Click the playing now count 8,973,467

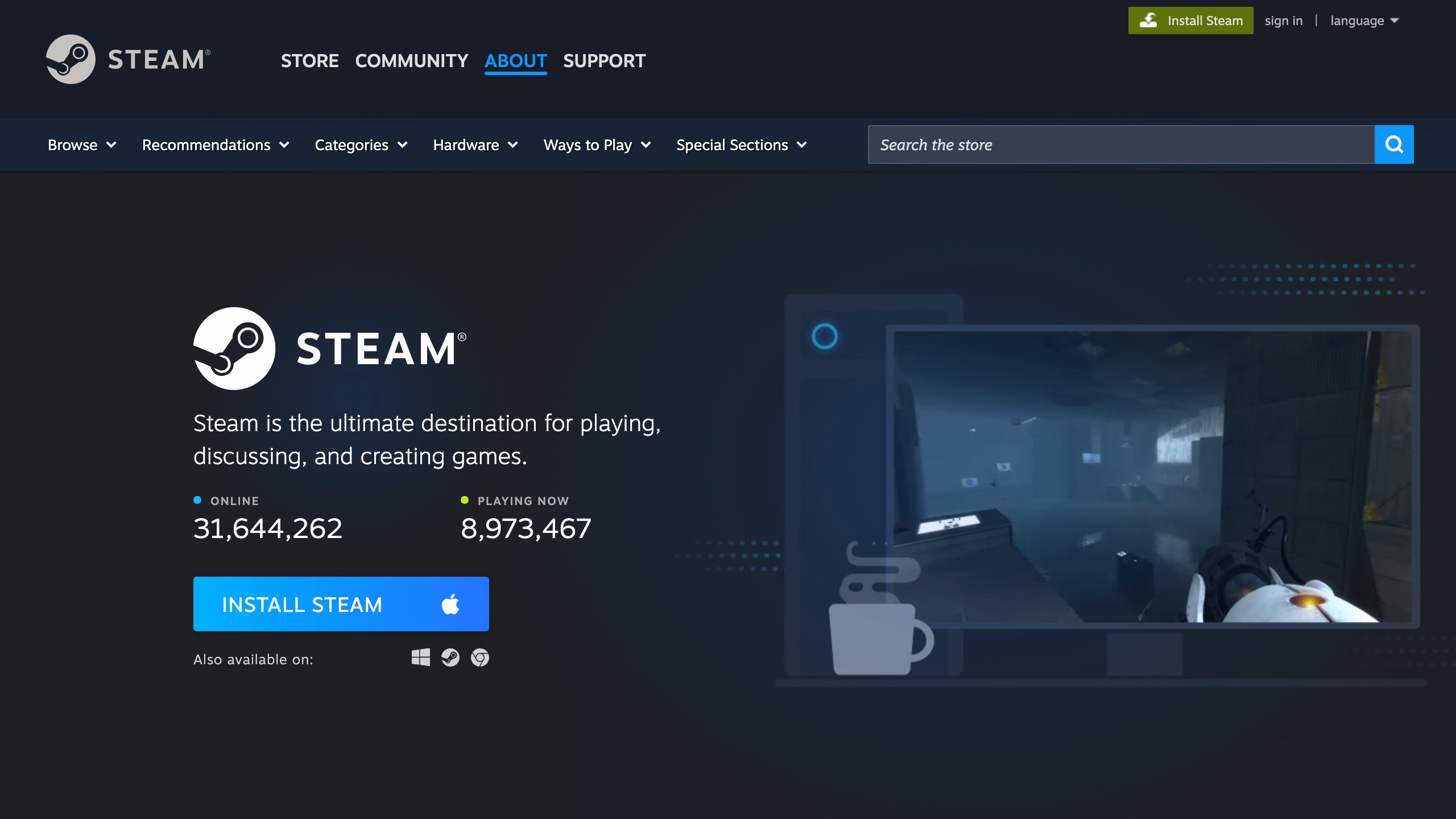pyautogui.click(x=526, y=528)
